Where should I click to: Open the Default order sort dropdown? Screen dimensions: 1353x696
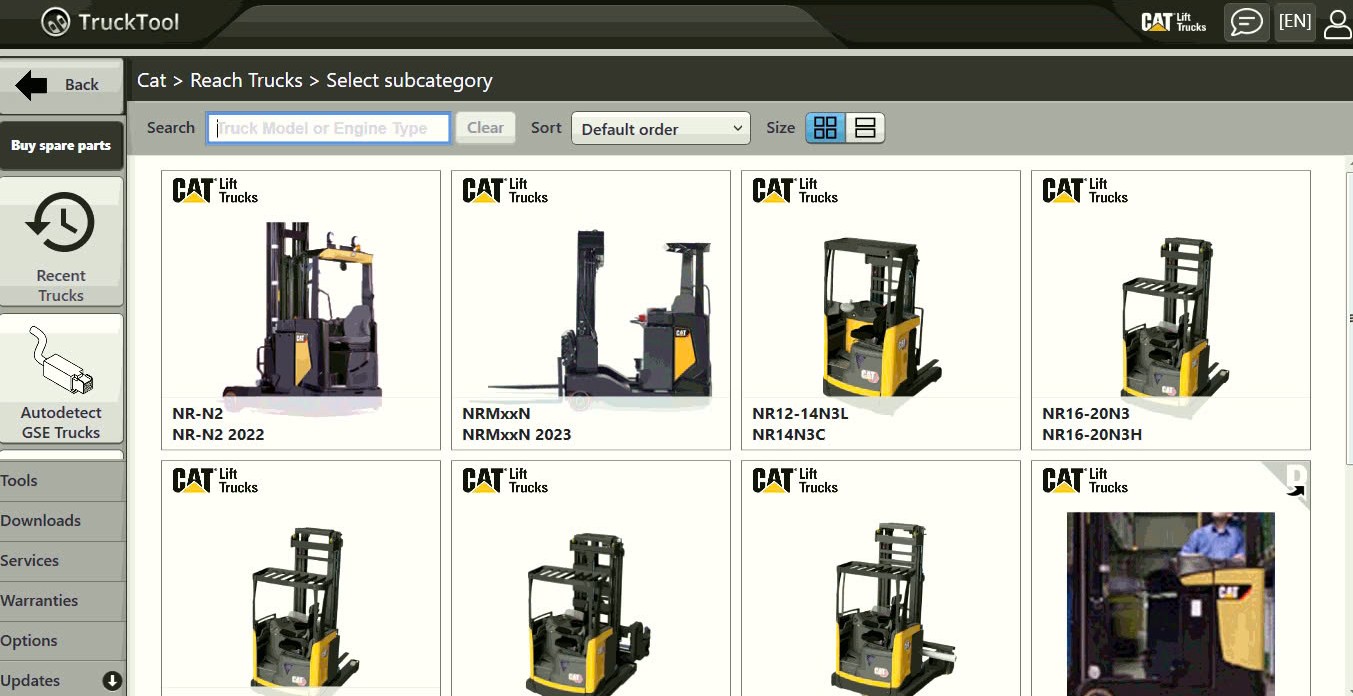point(660,128)
